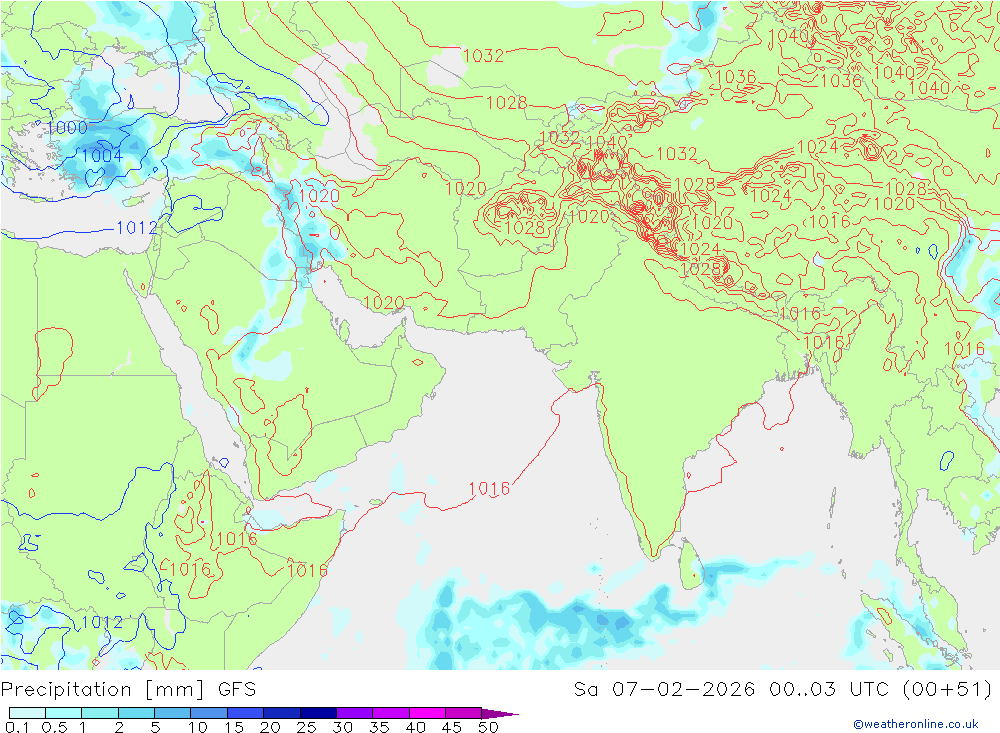Pick the 1–2 mm legend color segment

[x=99, y=713]
